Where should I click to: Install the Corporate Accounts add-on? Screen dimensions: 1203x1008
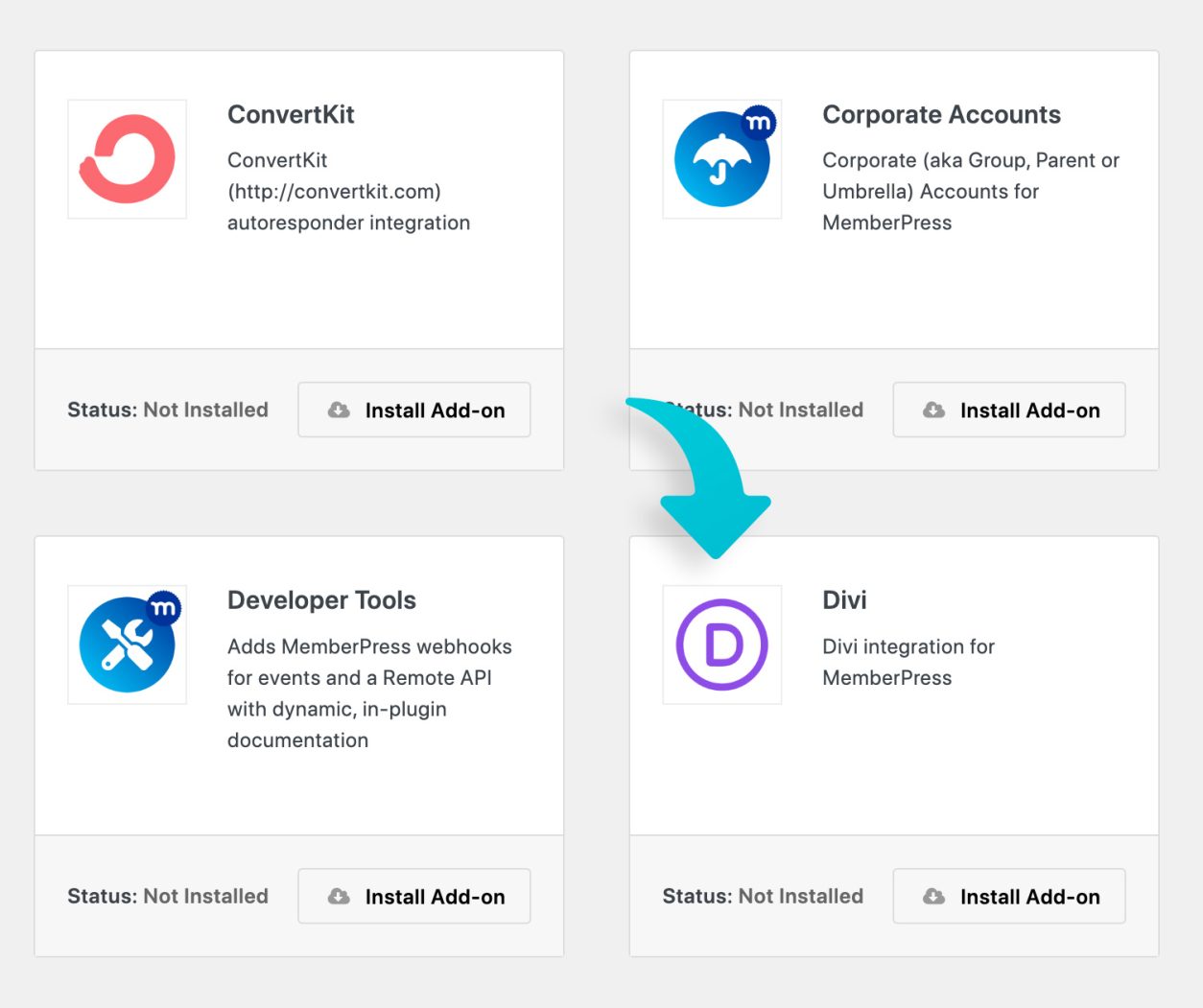1008,410
